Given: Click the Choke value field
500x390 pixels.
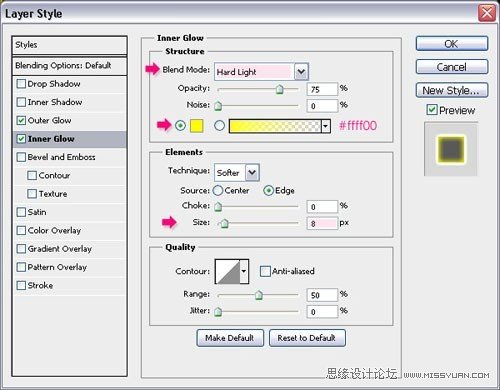Looking at the screenshot, I should (322, 207).
